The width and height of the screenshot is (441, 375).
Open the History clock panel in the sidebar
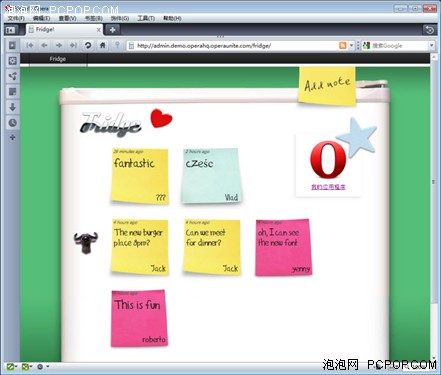point(13,122)
